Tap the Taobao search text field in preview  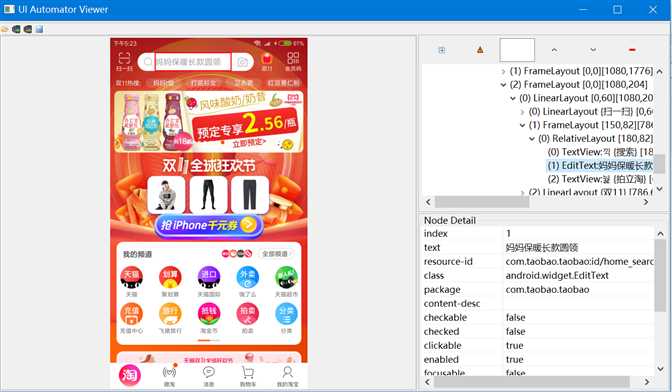(x=193, y=62)
